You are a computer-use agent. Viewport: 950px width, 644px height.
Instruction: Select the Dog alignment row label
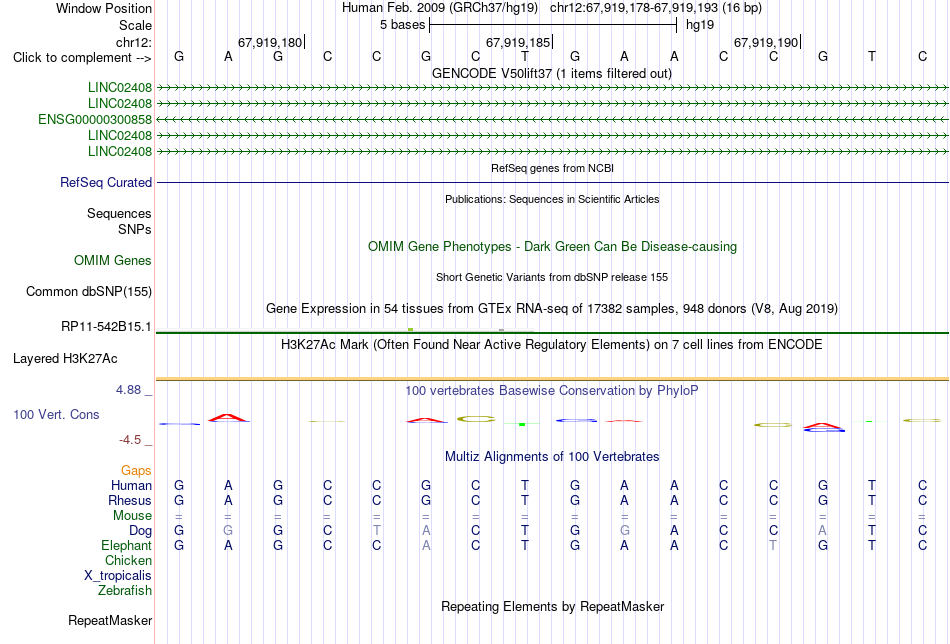(x=140, y=531)
